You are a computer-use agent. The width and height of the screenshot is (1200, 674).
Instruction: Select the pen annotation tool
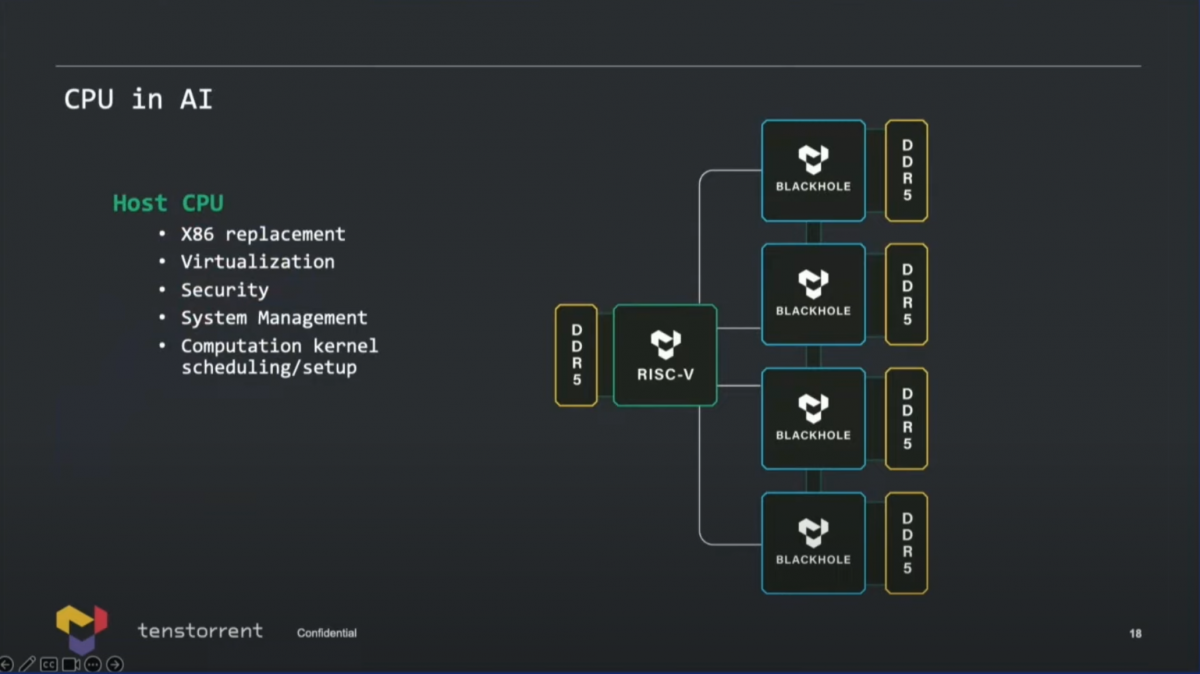(27, 664)
